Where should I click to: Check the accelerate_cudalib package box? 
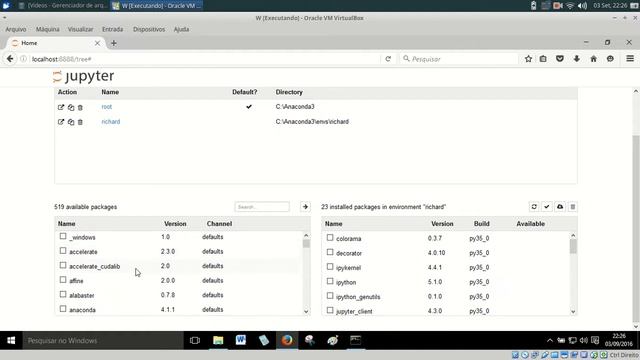click(x=63, y=265)
